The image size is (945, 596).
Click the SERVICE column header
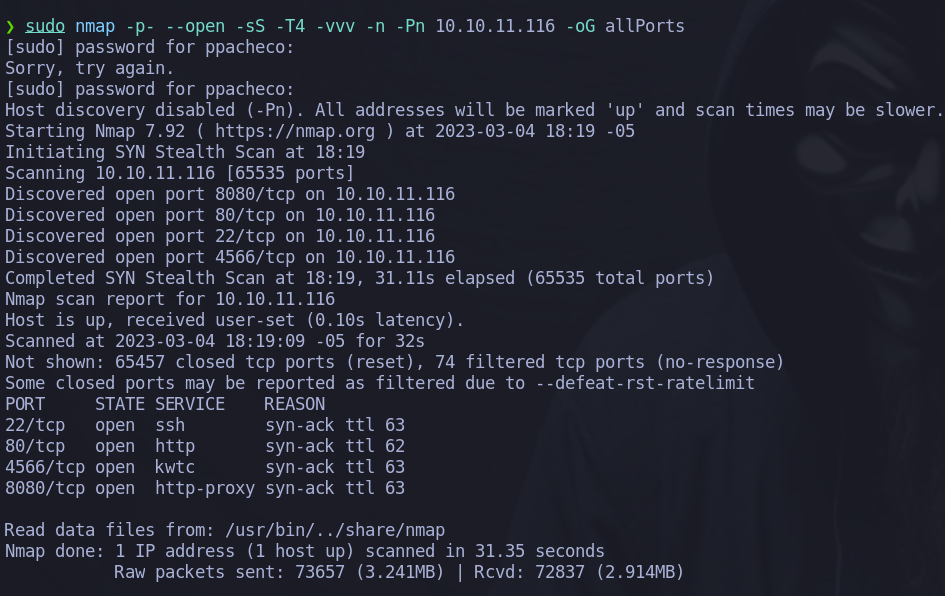point(190,404)
